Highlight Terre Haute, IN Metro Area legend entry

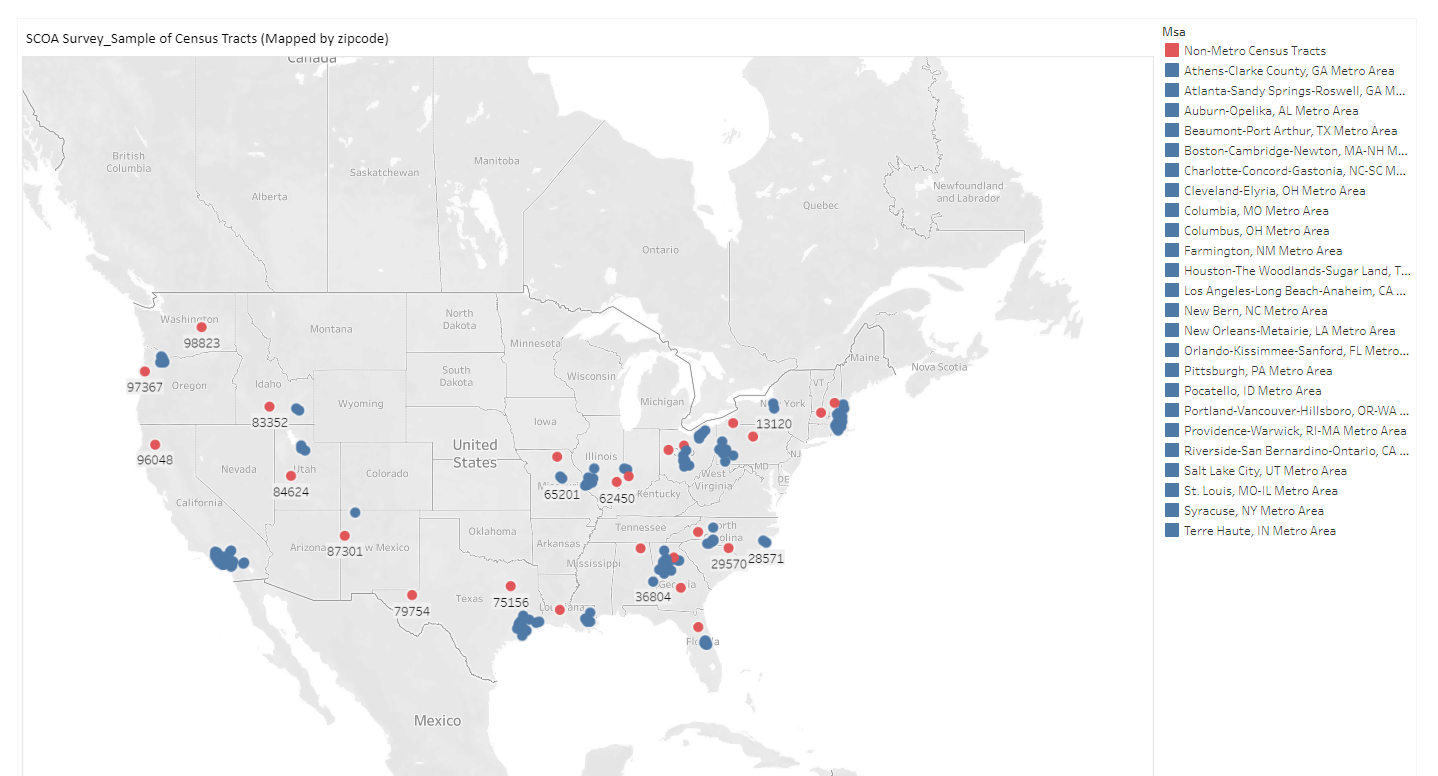(x=1259, y=531)
